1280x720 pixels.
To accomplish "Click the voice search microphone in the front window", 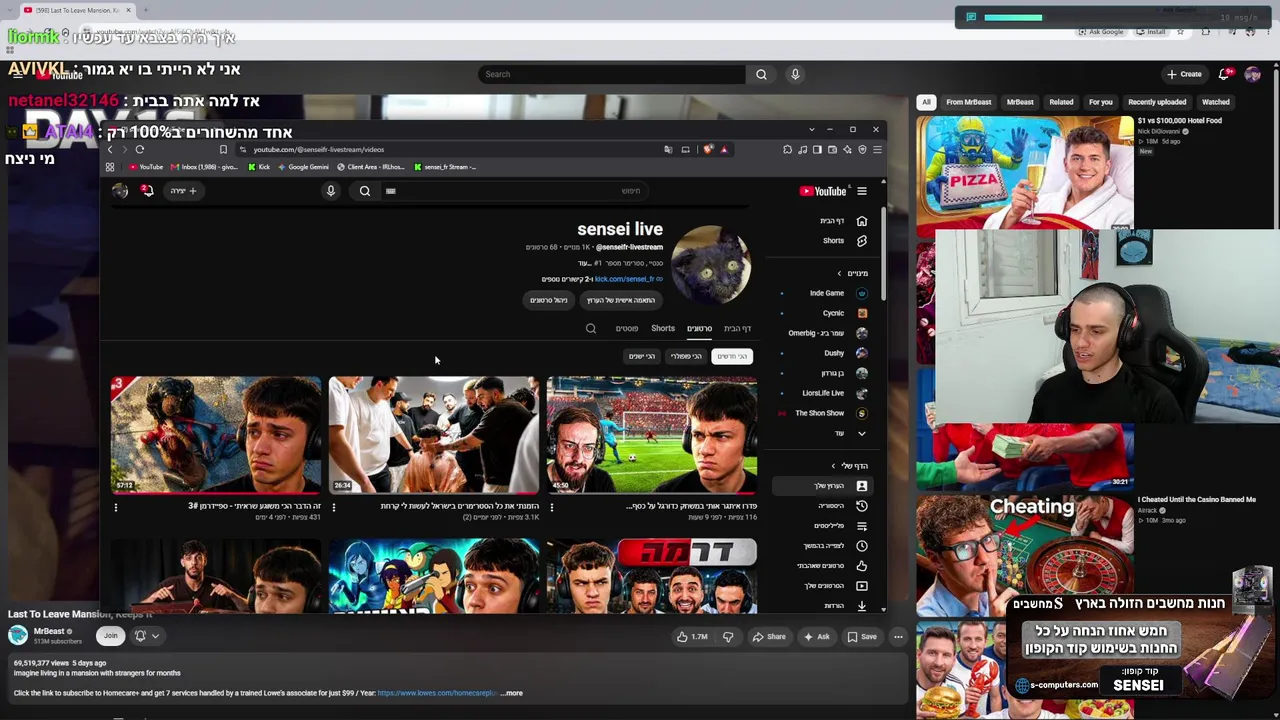I will [331, 191].
